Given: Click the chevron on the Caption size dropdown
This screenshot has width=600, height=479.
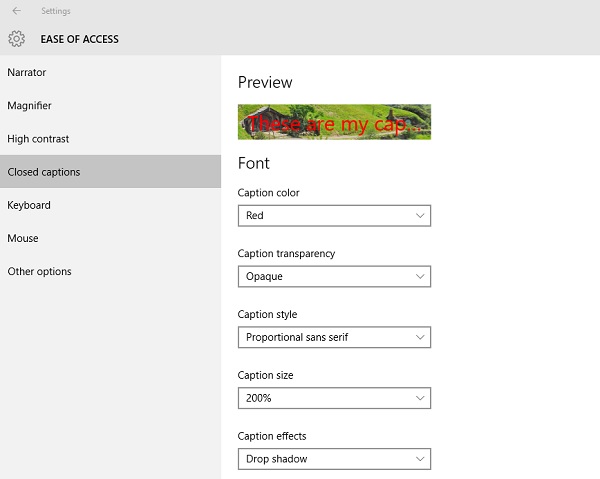Looking at the screenshot, I should (420, 399).
